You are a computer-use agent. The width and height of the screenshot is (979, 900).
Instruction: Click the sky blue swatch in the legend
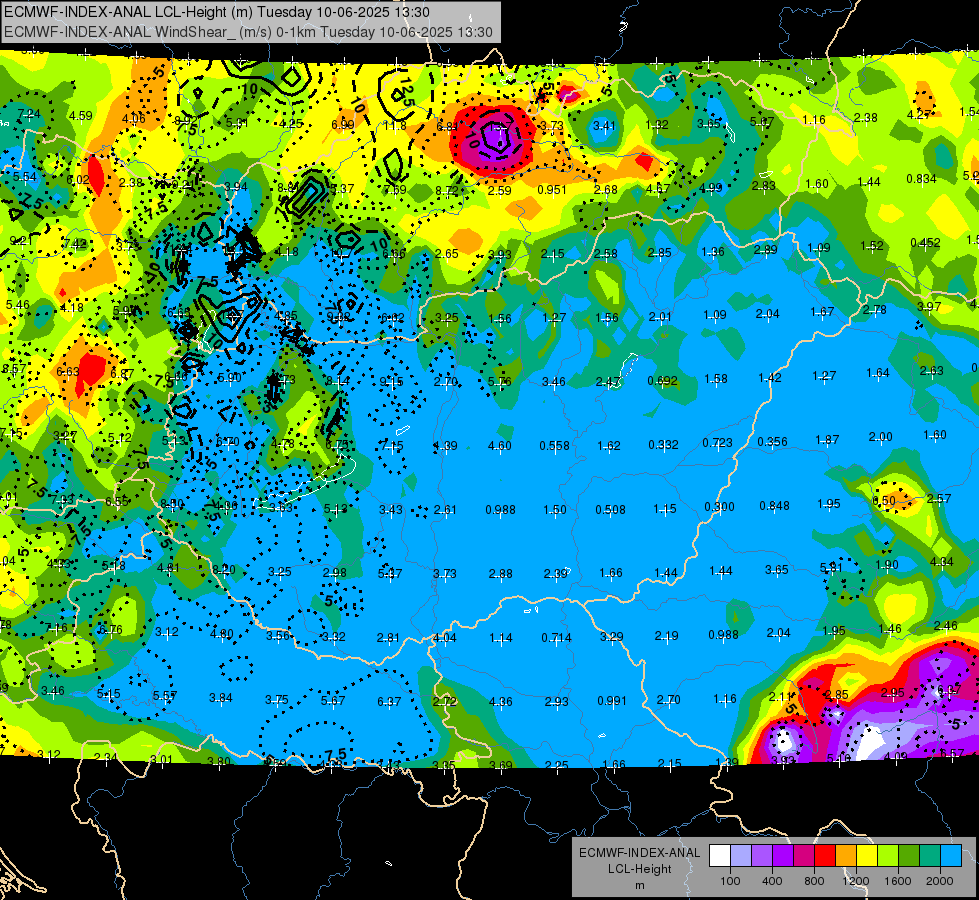[x=950, y=856]
